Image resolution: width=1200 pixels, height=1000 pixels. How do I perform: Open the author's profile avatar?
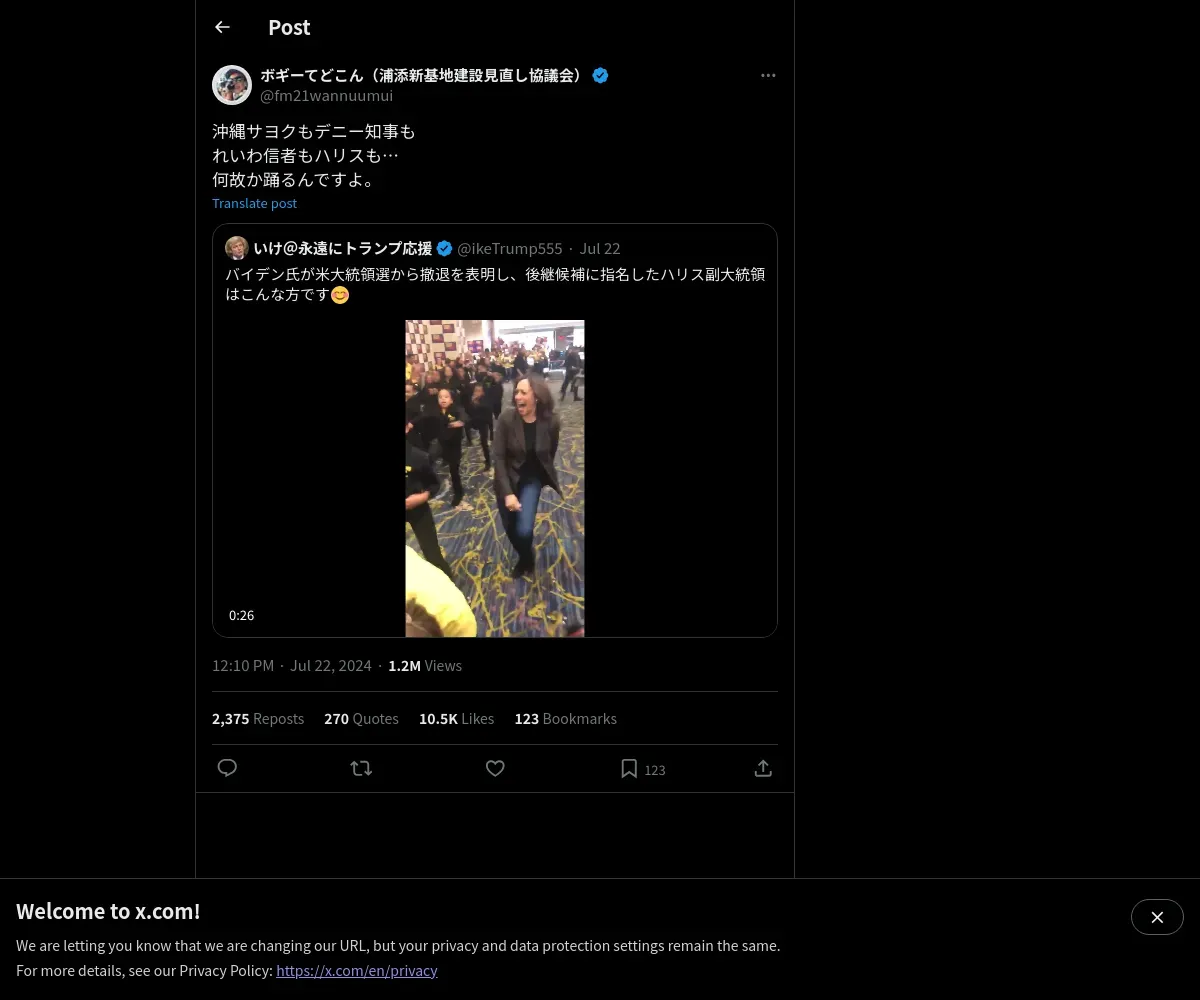232,85
